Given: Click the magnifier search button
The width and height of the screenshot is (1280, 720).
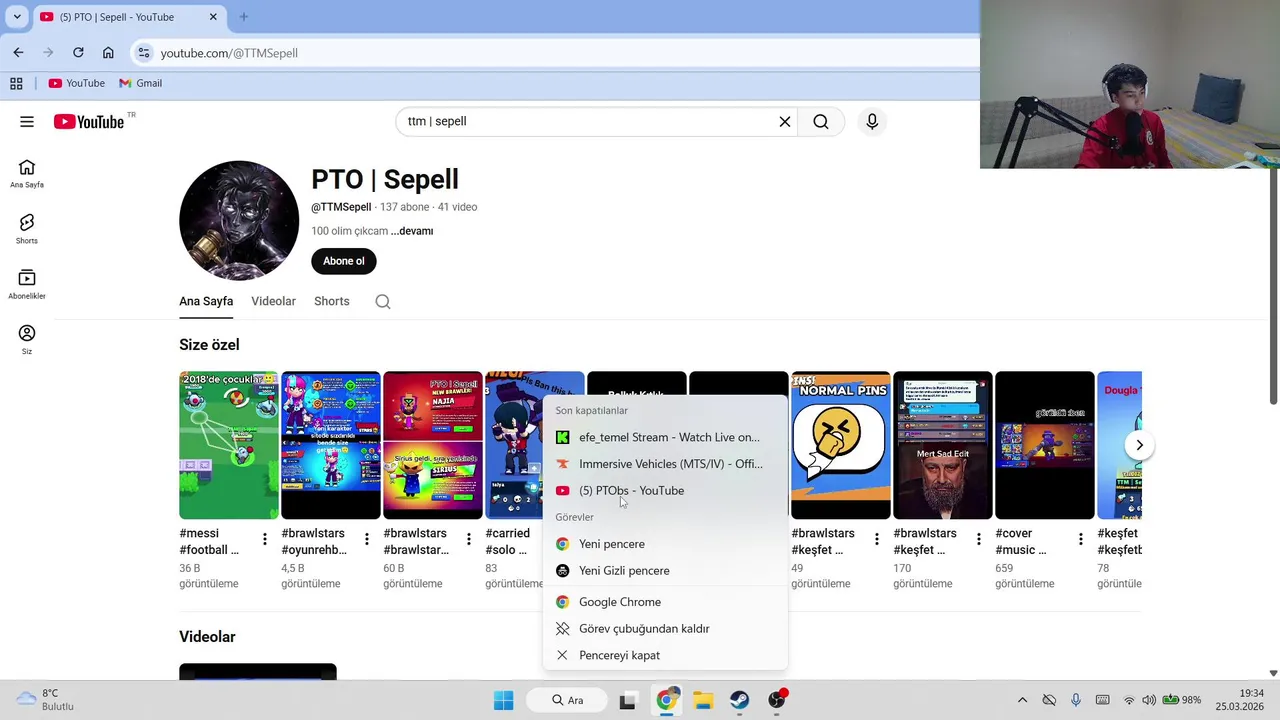Looking at the screenshot, I should pos(821,122).
